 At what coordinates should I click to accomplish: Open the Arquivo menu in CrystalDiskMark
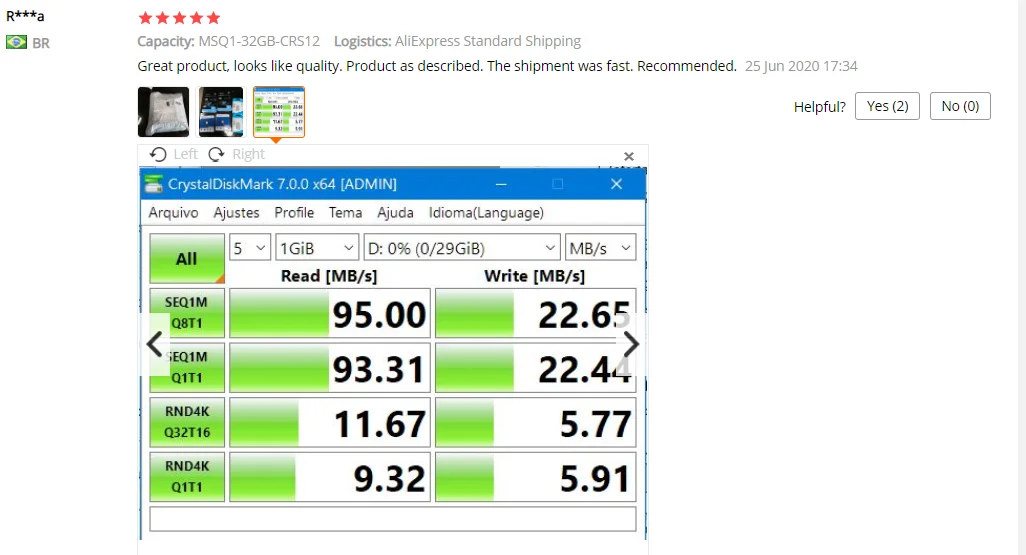(173, 213)
